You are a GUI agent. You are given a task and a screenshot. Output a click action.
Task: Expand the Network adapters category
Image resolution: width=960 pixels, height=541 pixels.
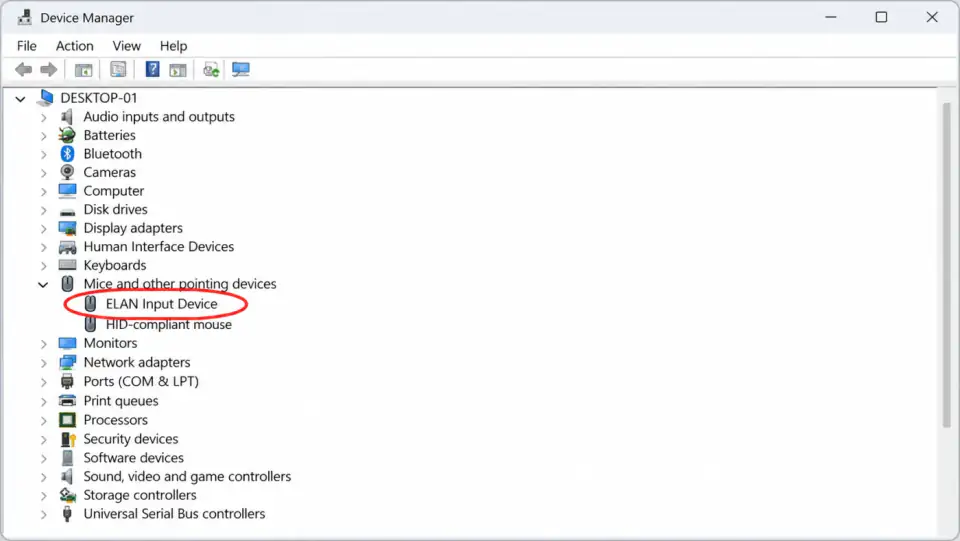pos(43,364)
